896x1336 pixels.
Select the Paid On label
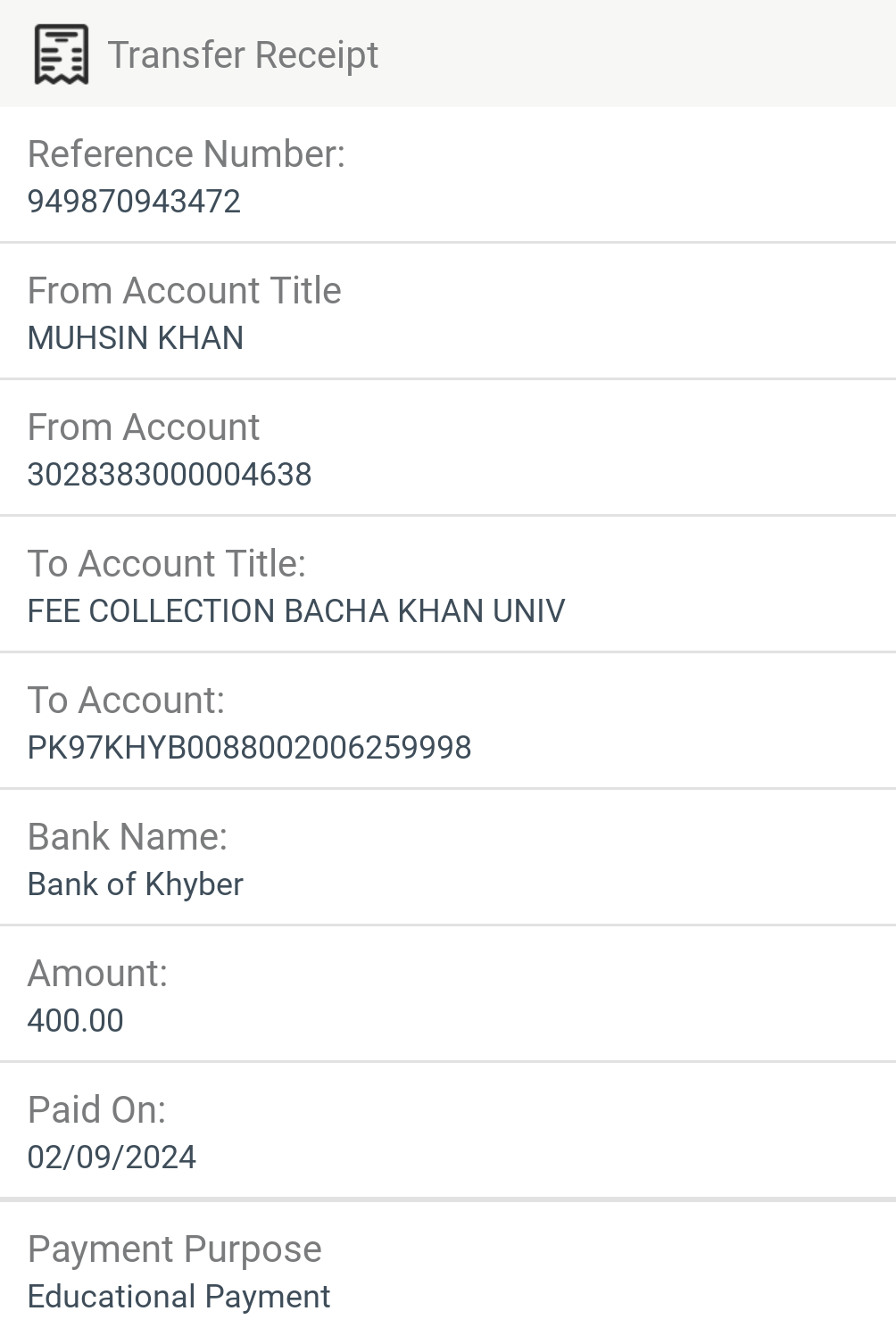point(97,1110)
